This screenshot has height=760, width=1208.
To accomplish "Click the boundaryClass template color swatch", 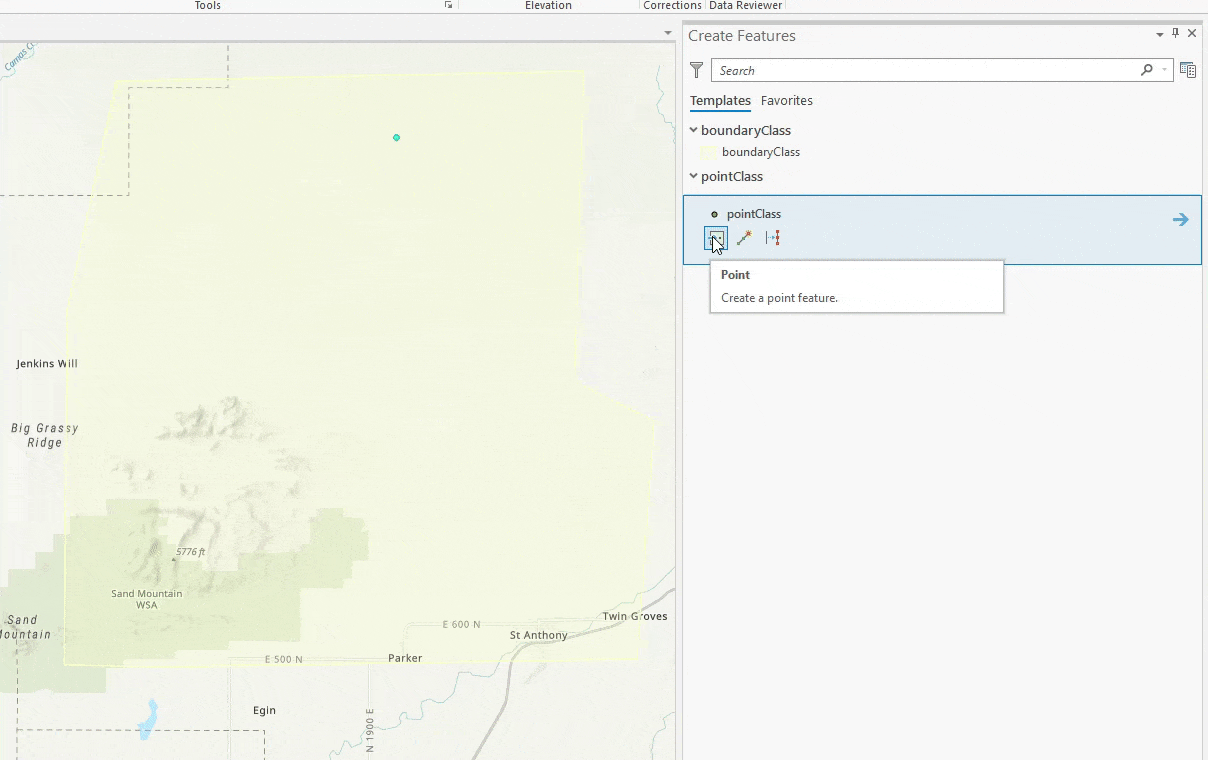I will click(x=708, y=152).
